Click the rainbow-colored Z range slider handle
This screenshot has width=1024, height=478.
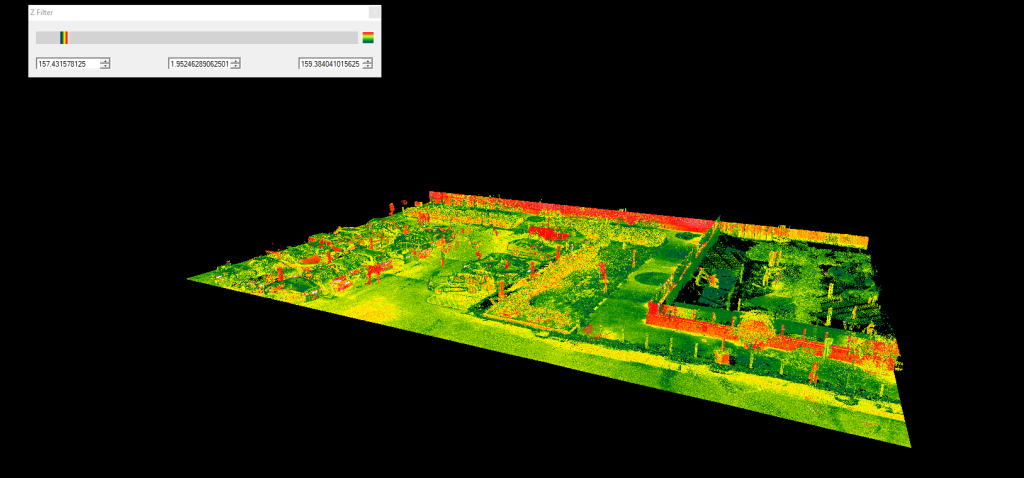64,38
